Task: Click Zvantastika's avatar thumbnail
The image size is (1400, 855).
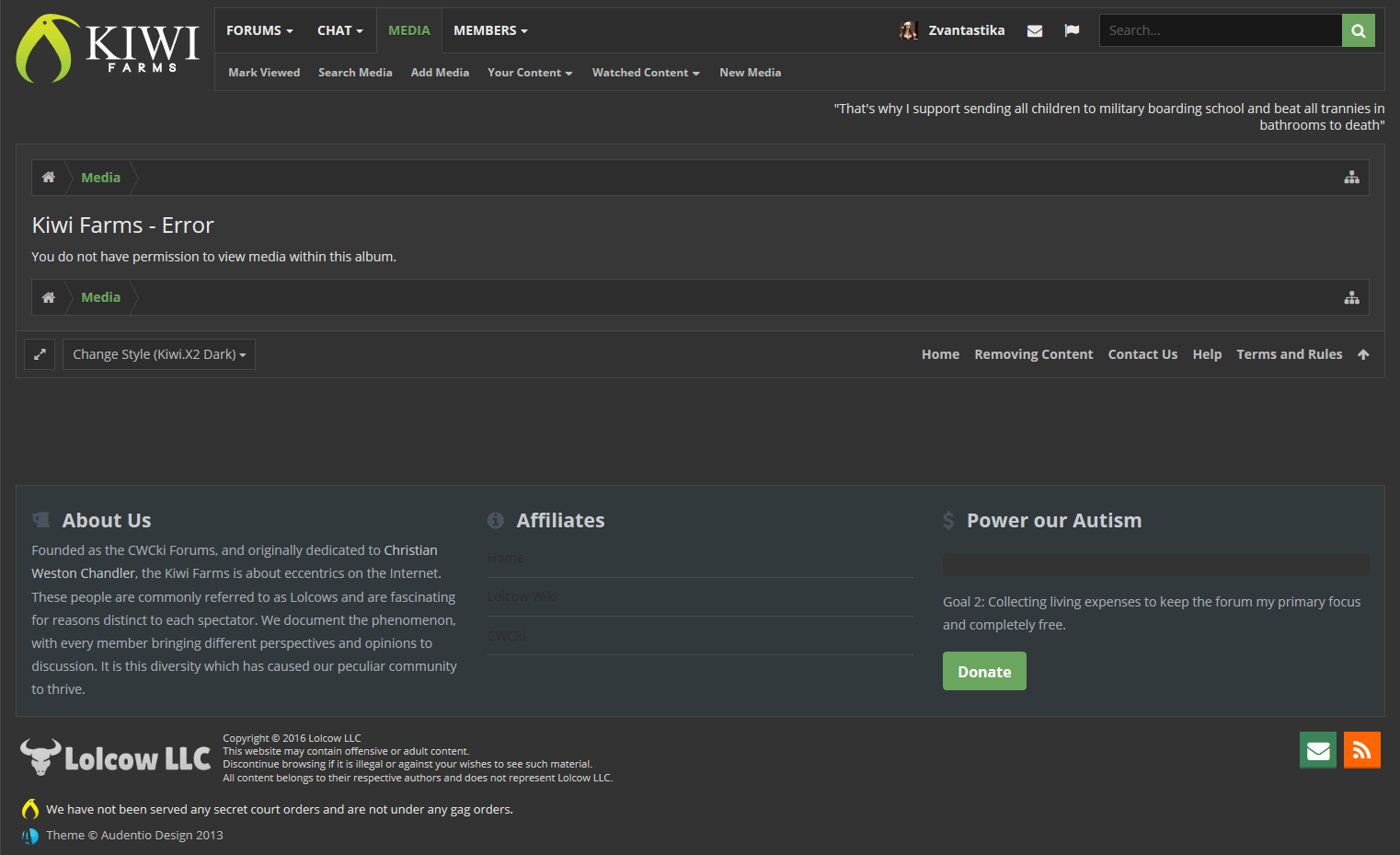Action: point(909,30)
